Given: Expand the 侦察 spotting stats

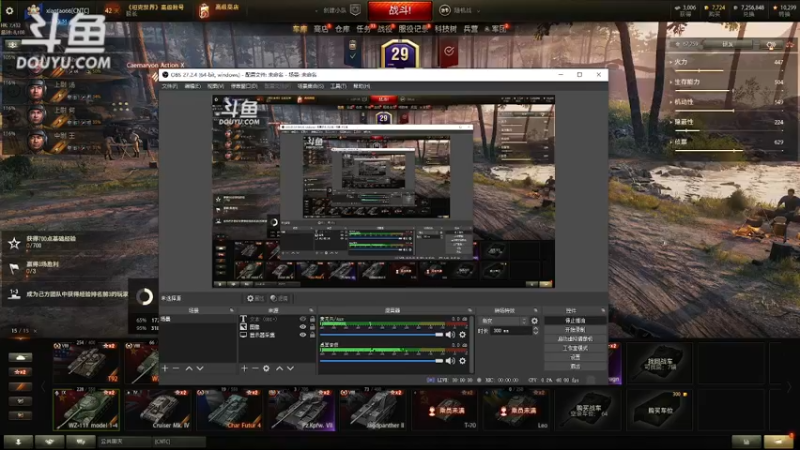Looking at the screenshot, I should [x=680, y=141].
